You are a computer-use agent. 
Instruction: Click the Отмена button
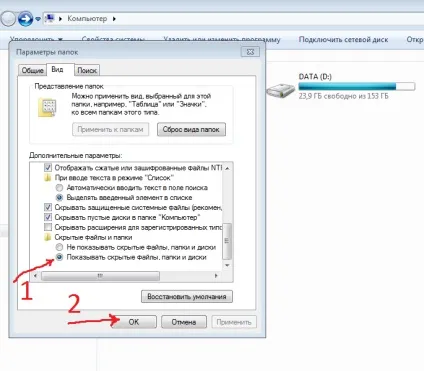click(x=184, y=322)
